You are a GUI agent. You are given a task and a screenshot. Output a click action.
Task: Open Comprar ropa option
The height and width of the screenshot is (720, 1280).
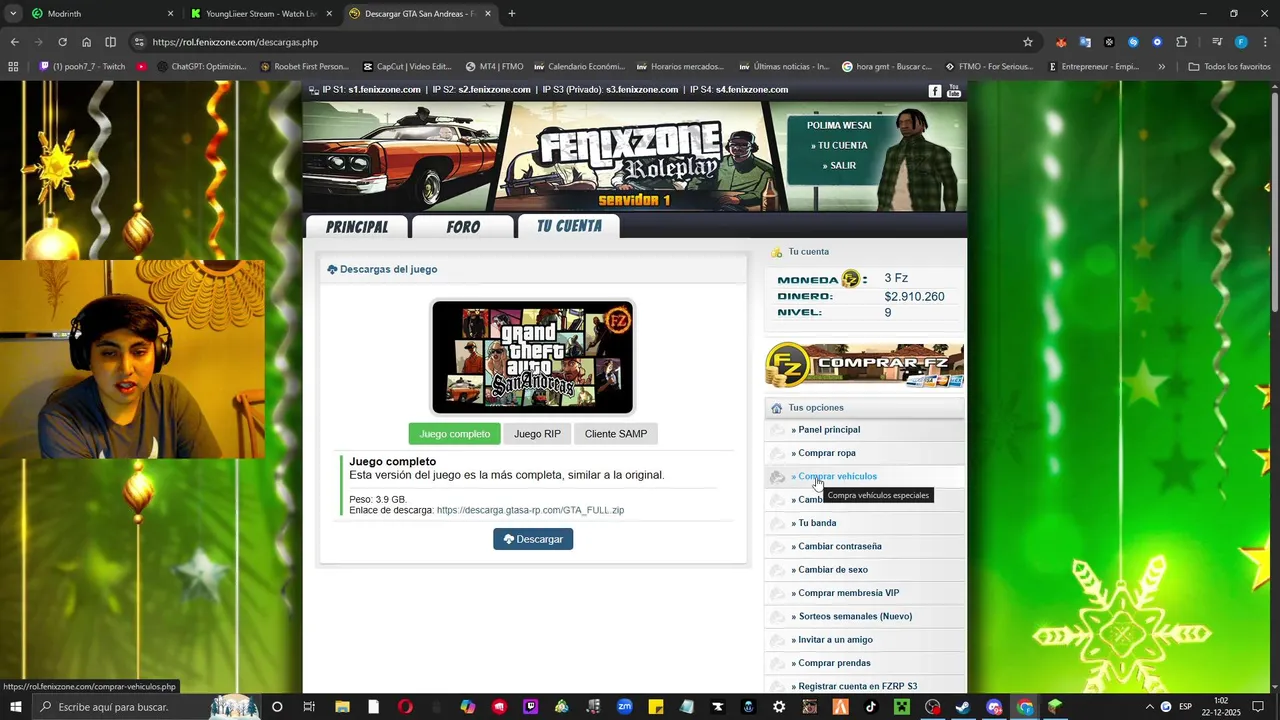pos(865,453)
